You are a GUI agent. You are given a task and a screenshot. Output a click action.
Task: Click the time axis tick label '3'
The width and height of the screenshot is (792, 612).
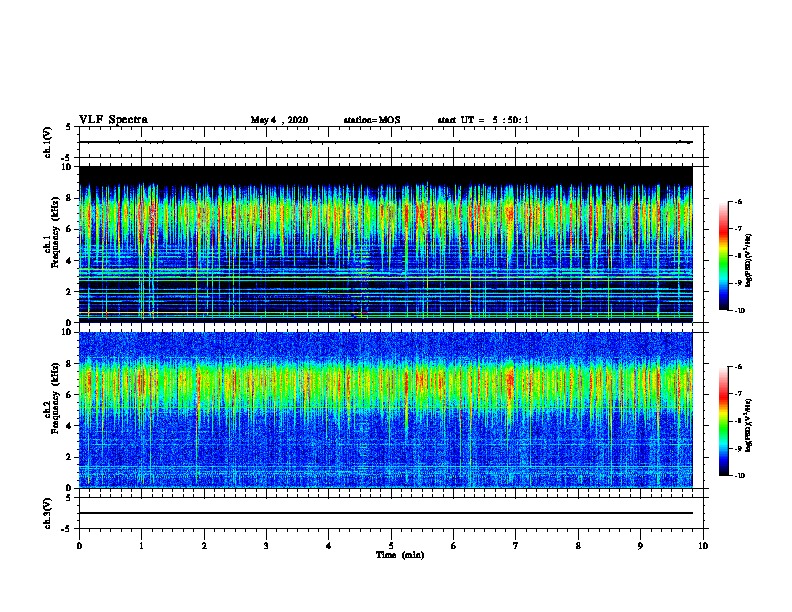[x=266, y=545]
